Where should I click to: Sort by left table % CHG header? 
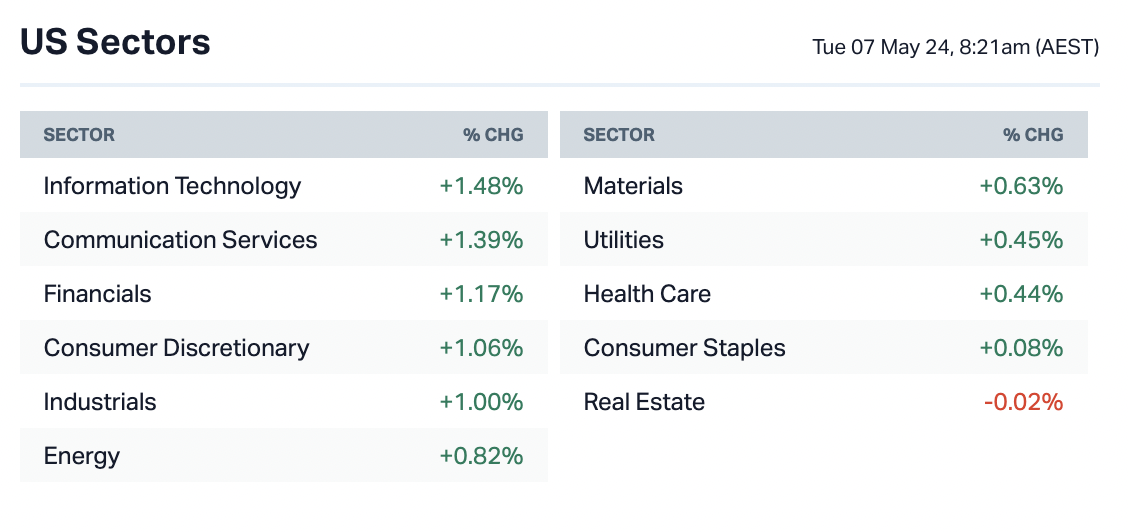pos(493,135)
